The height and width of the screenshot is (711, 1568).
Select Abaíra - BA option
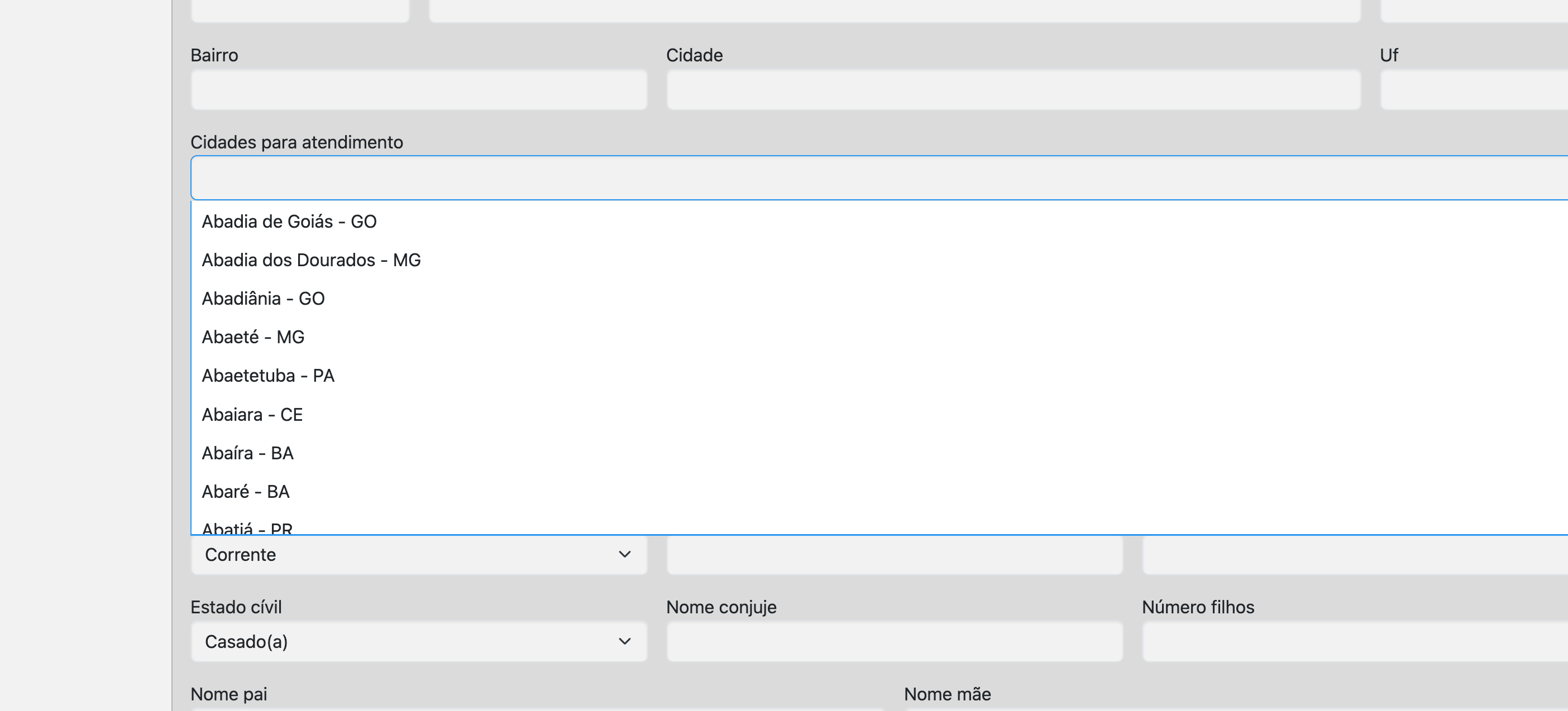[879, 453]
